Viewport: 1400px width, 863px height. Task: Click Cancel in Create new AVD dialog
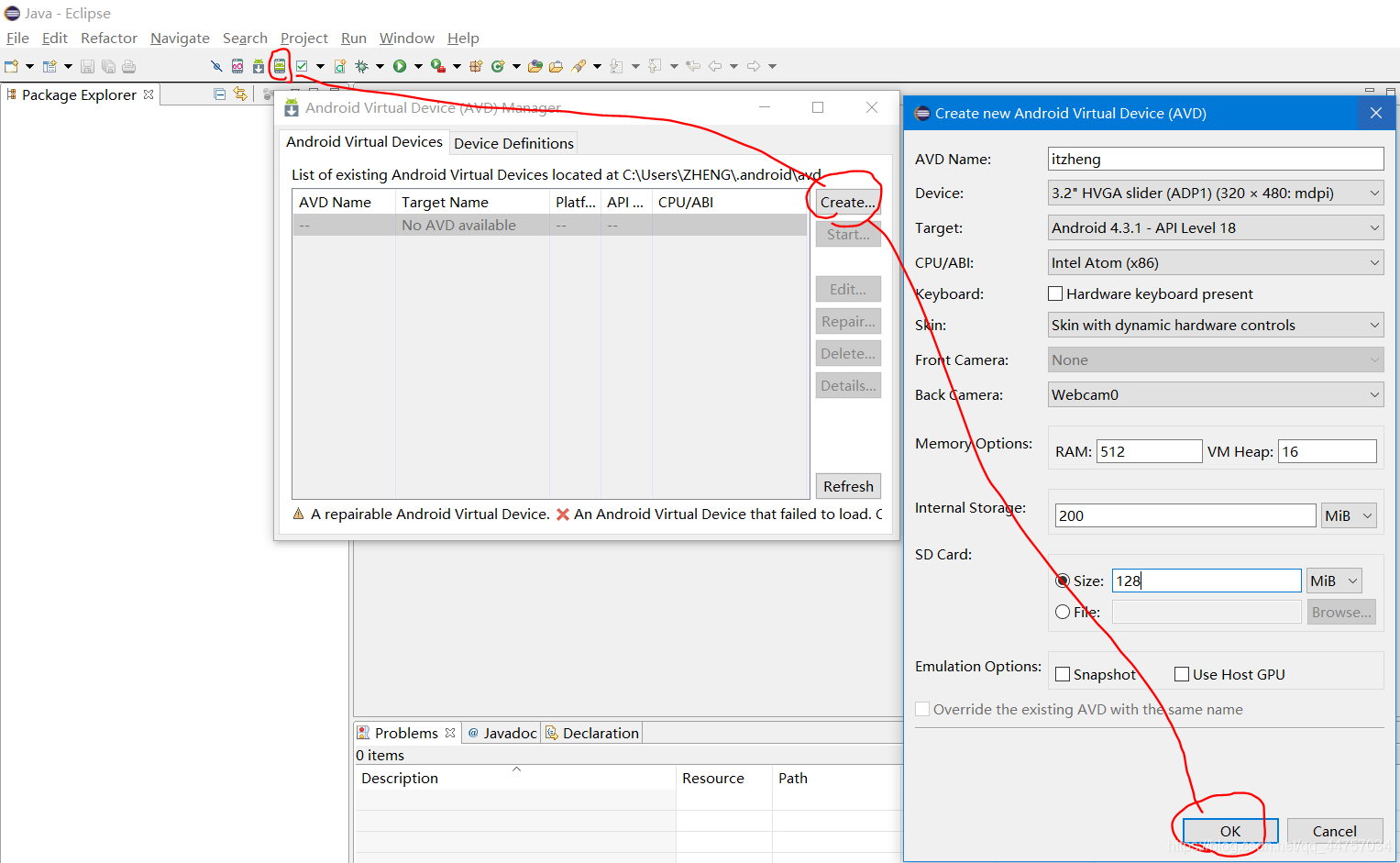1335,831
